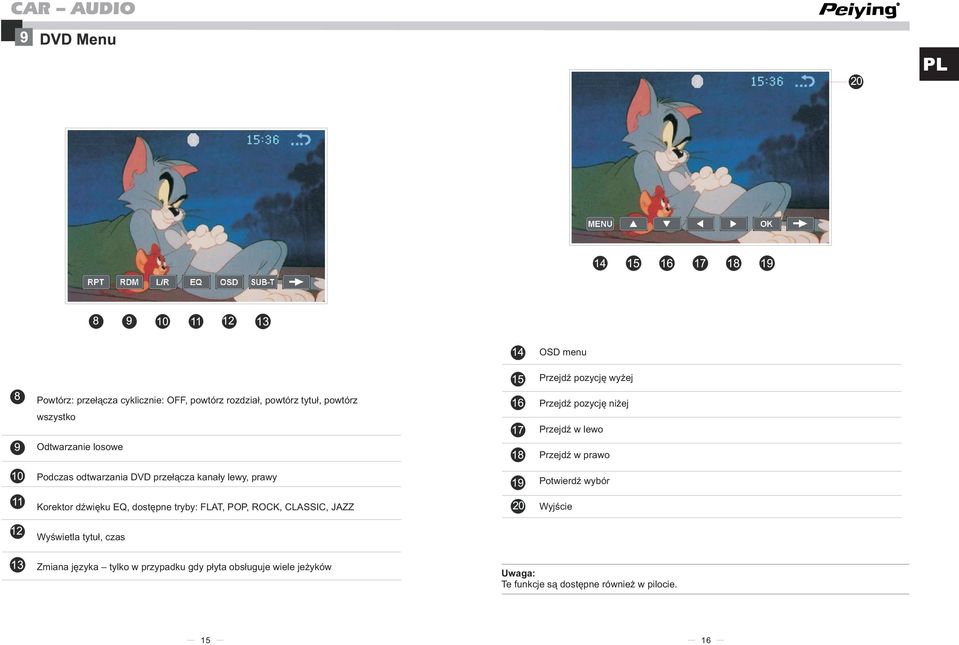
Task: Click the down triangle navigation button
Action: click(667, 224)
